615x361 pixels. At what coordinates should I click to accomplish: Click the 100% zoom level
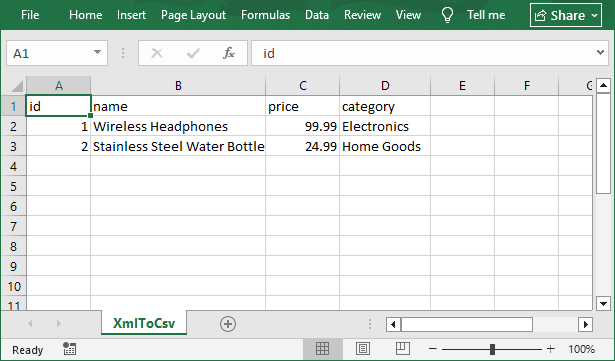[x=582, y=349]
